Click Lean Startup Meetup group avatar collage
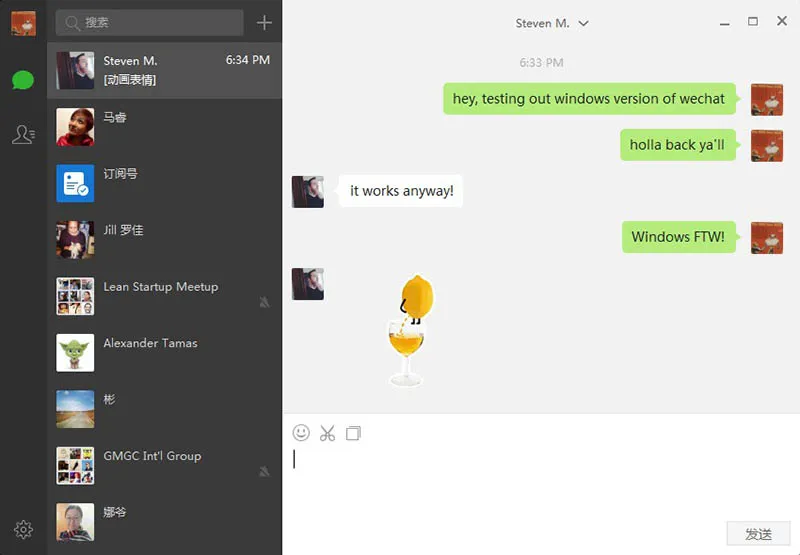The image size is (800, 555). [x=75, y=296]
